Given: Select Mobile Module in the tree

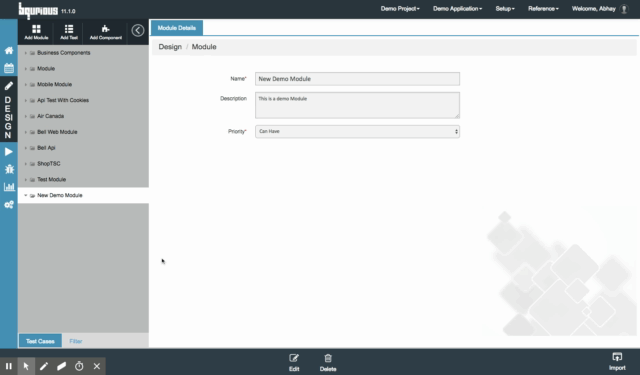Looking at the screenshot, I should (54, 84).
